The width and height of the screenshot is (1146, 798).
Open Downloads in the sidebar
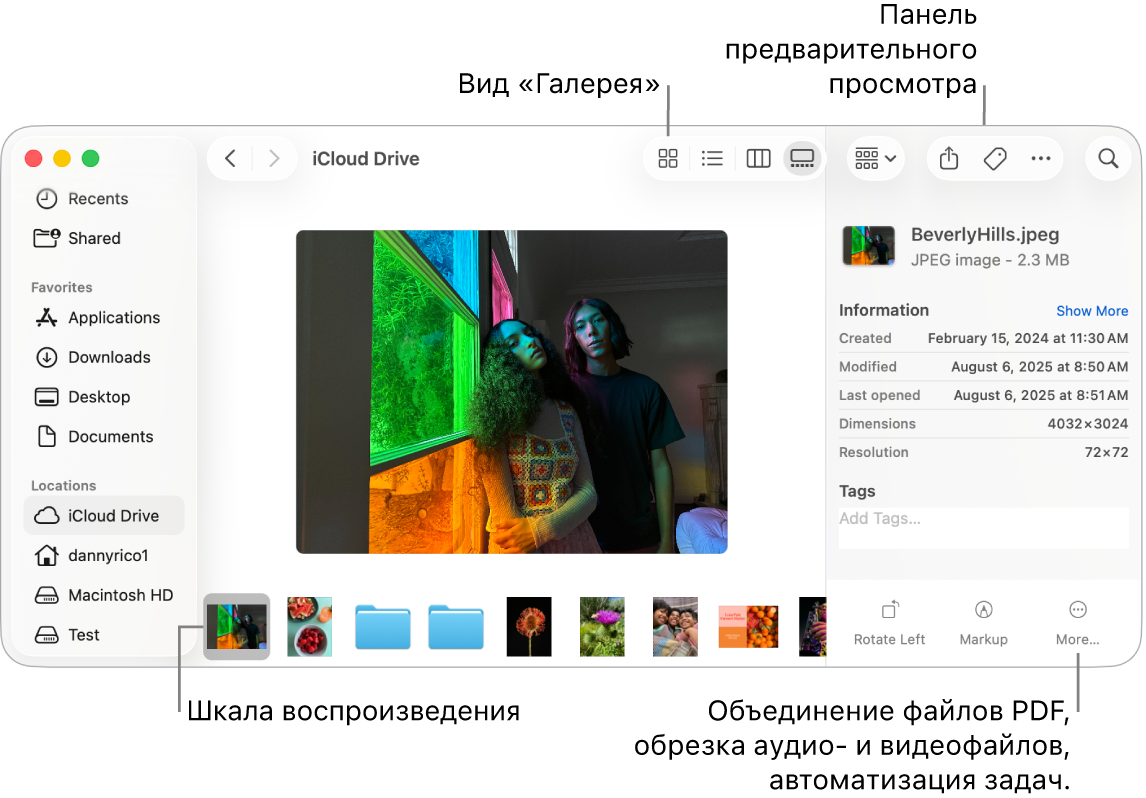(104, 357)
